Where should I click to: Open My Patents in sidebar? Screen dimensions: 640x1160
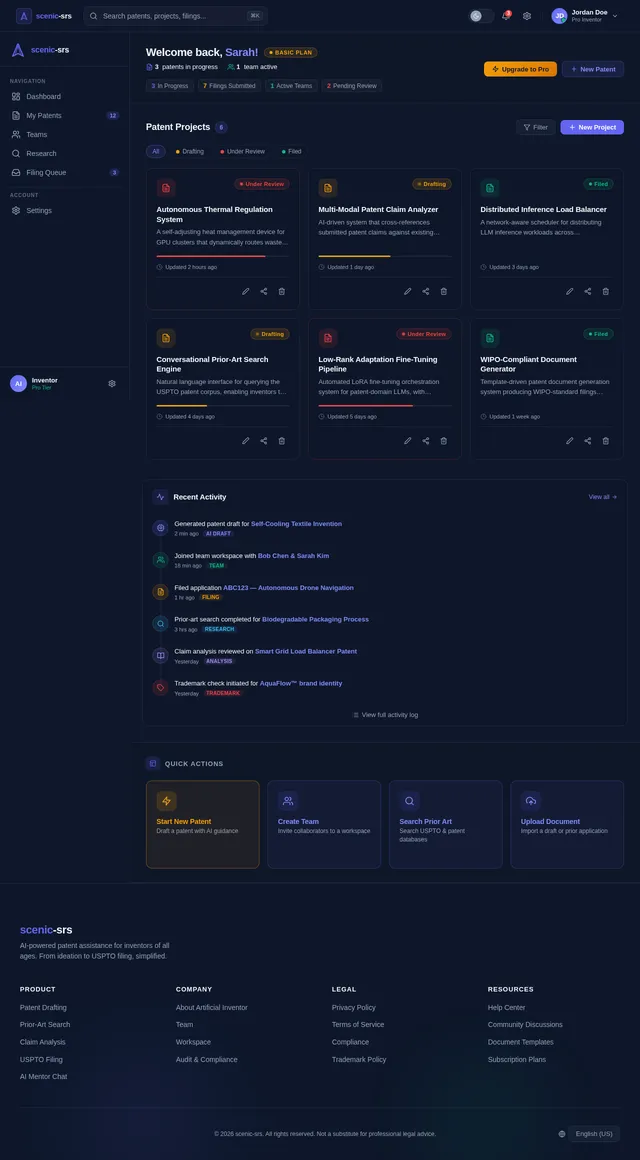64,115
